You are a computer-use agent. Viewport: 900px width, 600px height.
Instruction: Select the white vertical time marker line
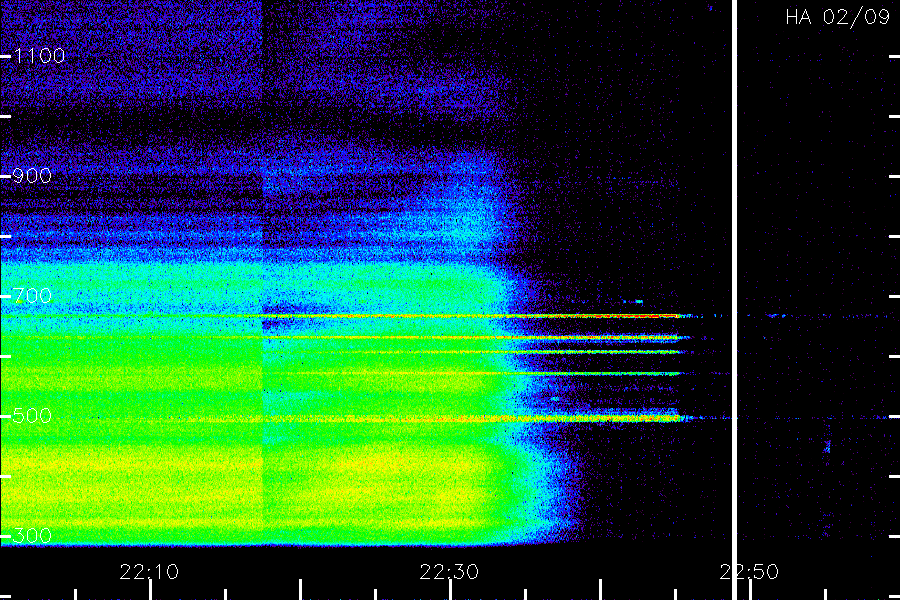click(x=734, y=300)
